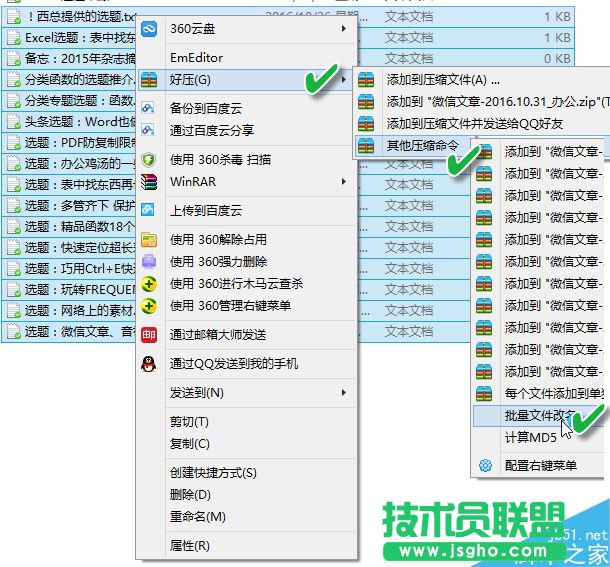Click the 360杀毒 shield icon

149,160
